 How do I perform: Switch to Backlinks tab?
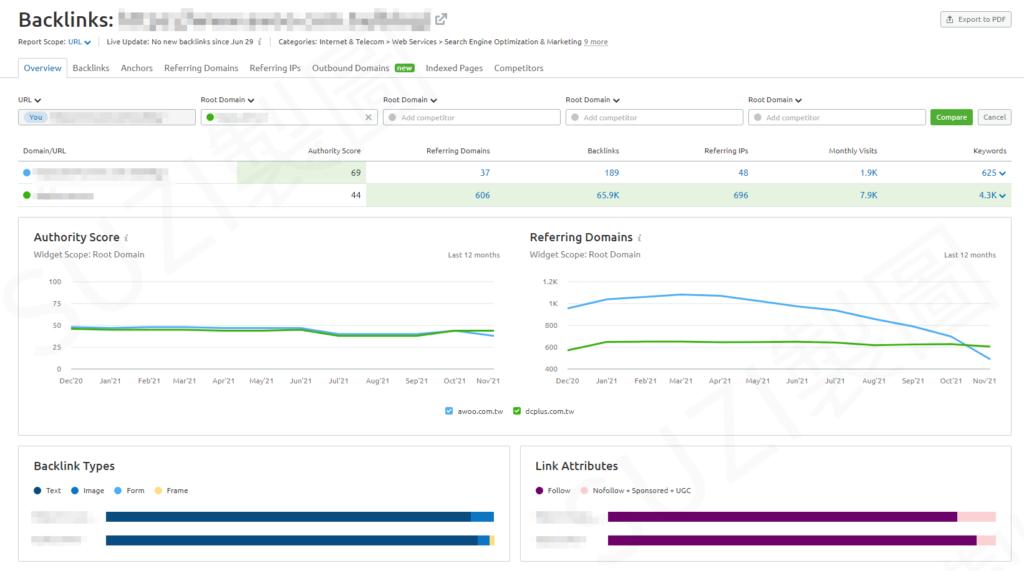[91, 68]
